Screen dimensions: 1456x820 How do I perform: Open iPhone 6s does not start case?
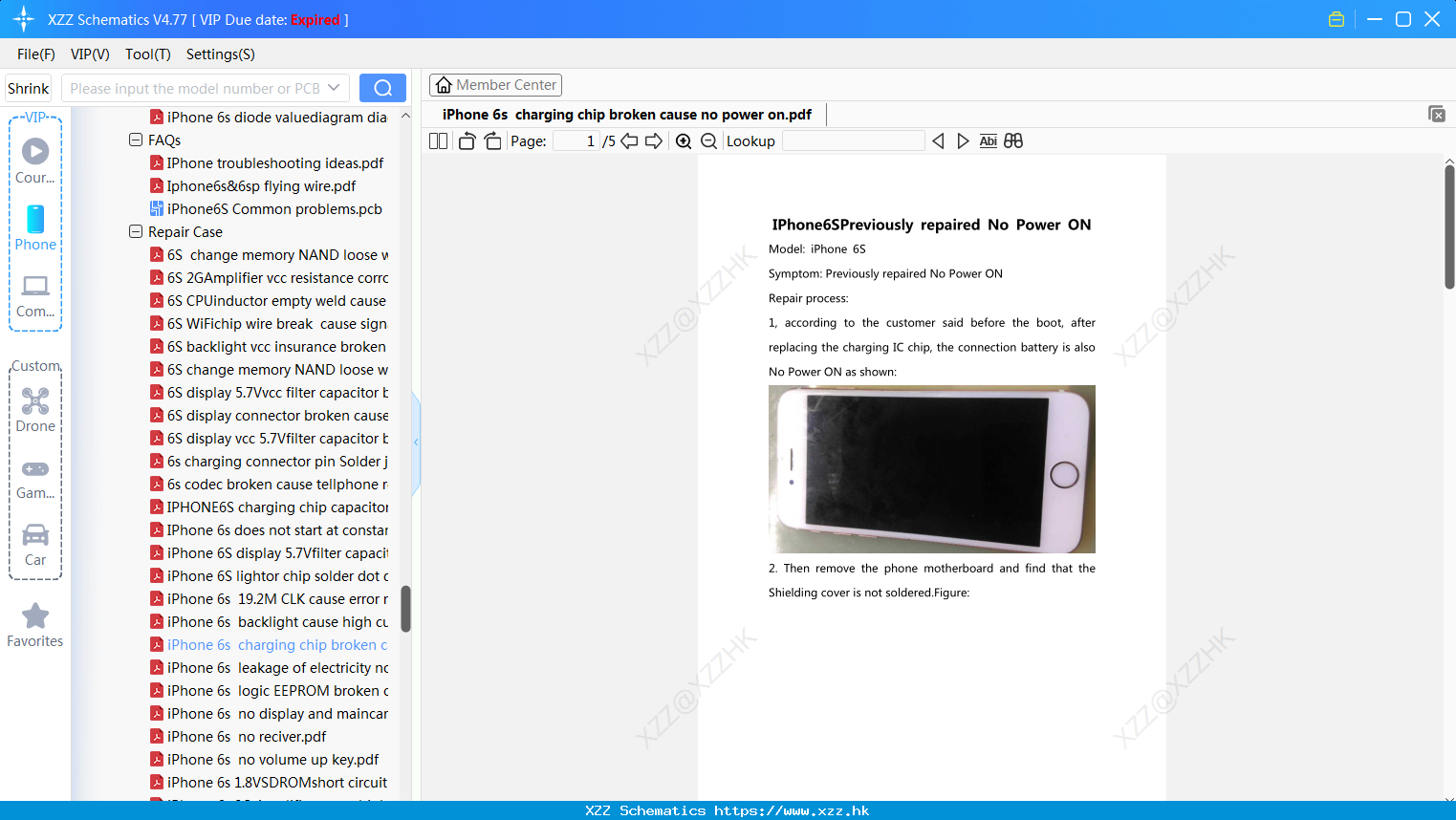coord(270,530)
